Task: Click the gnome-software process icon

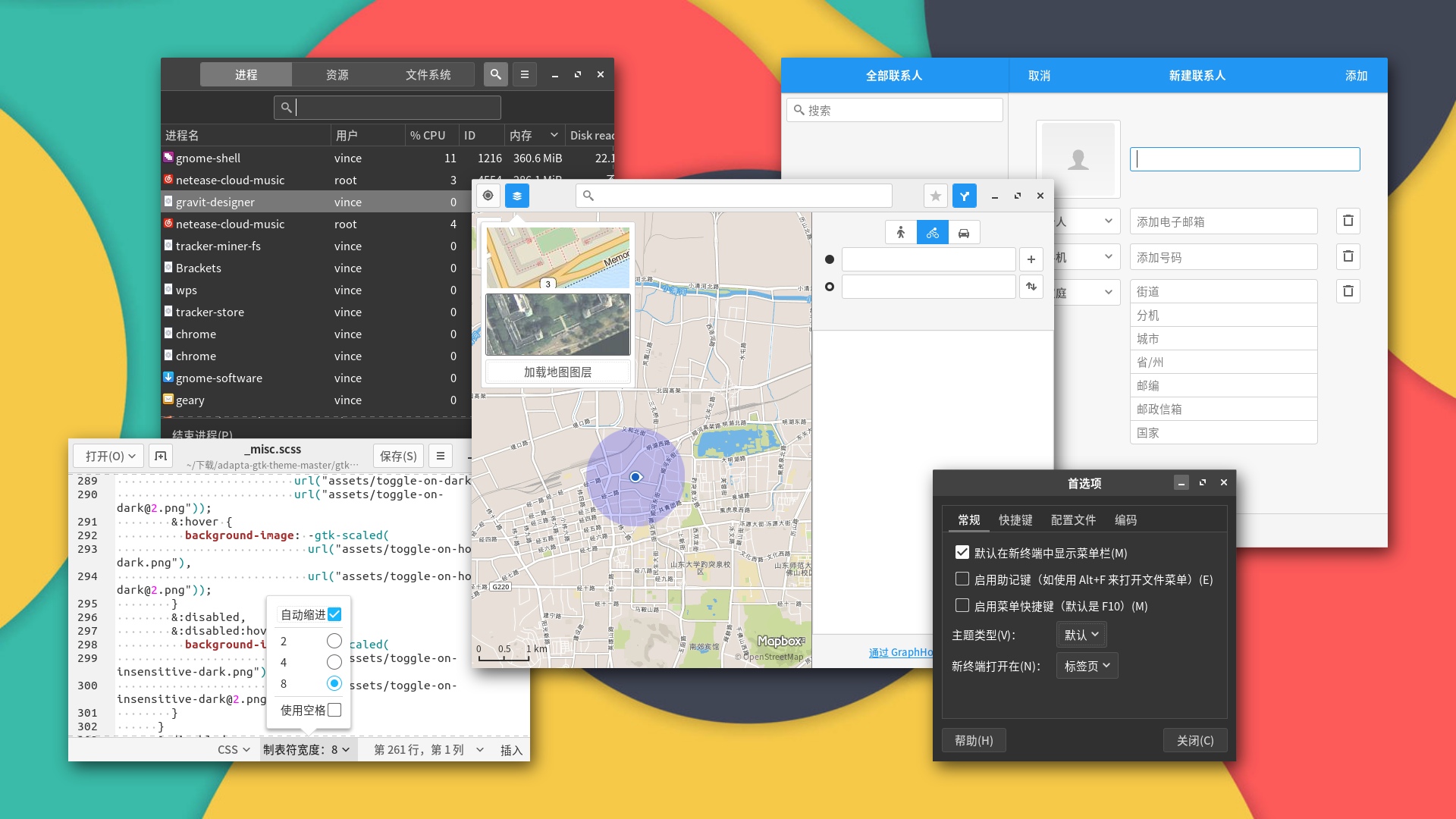Action: (x=168, y=377)
